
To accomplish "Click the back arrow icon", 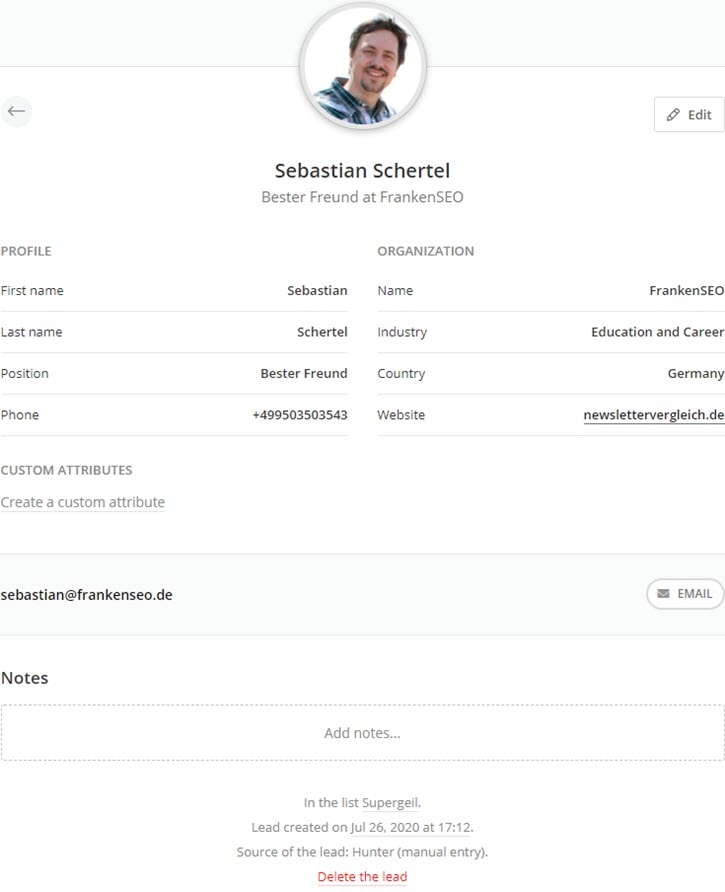I will point(16,111).
